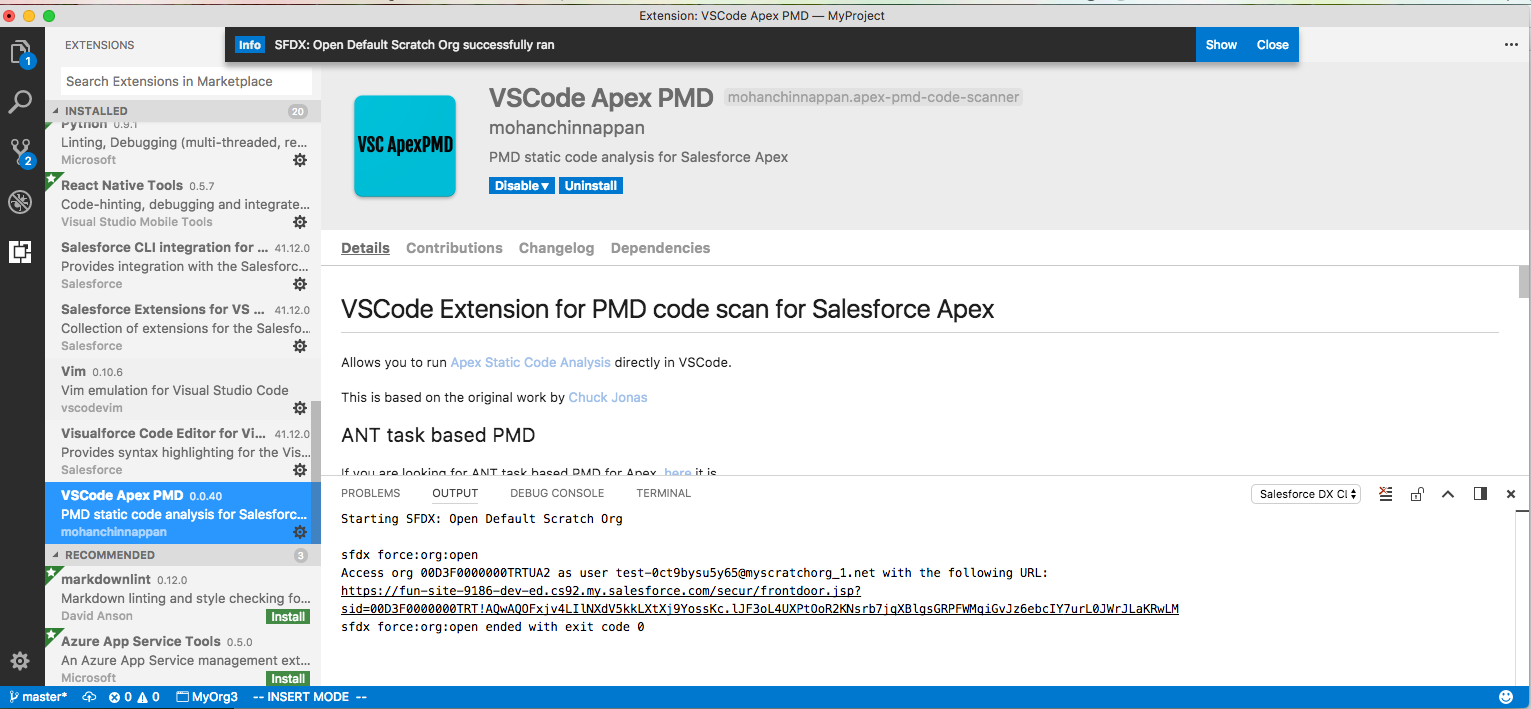Publish changes with the cloud icon
The width and height of the screenshot is (1531, 709).
89,697
